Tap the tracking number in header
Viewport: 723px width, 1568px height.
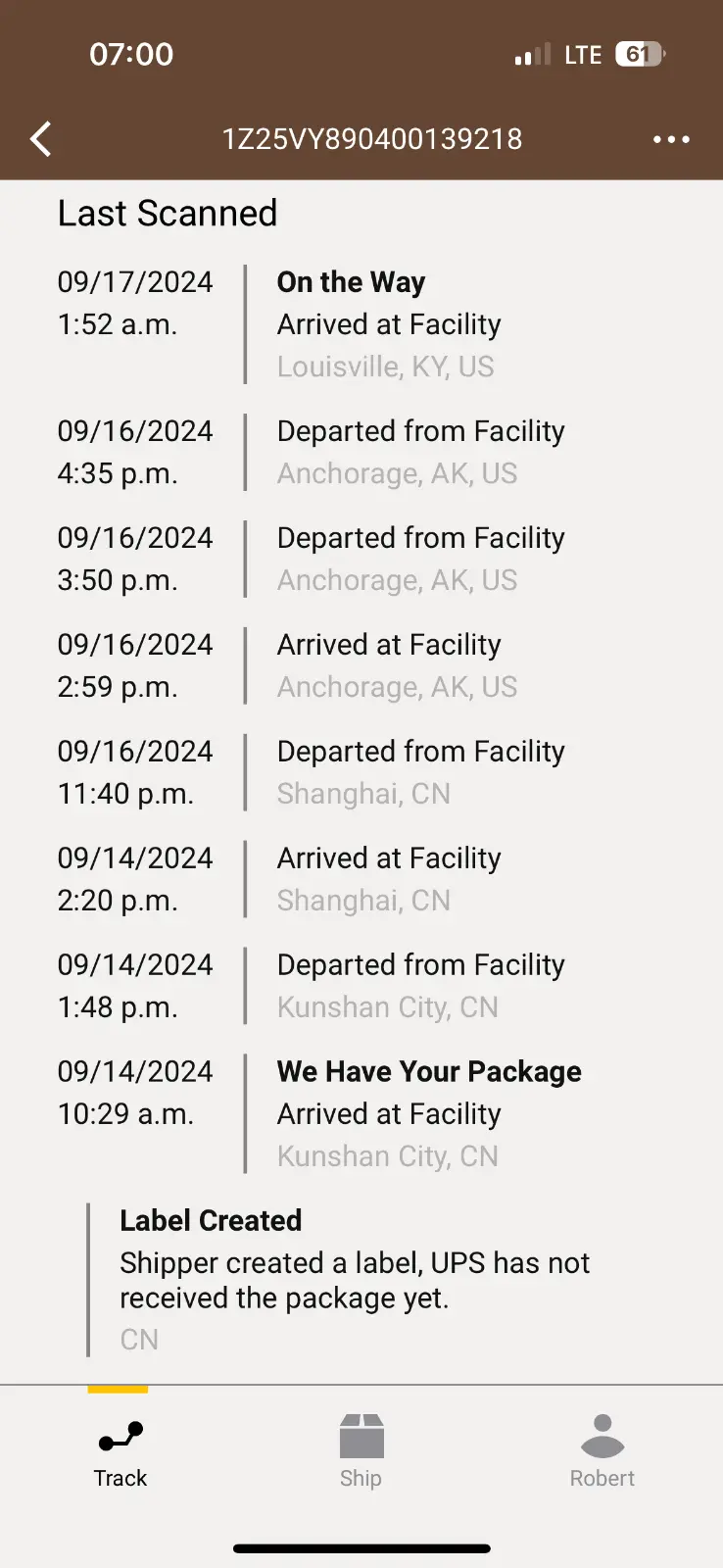coord(372,139)
